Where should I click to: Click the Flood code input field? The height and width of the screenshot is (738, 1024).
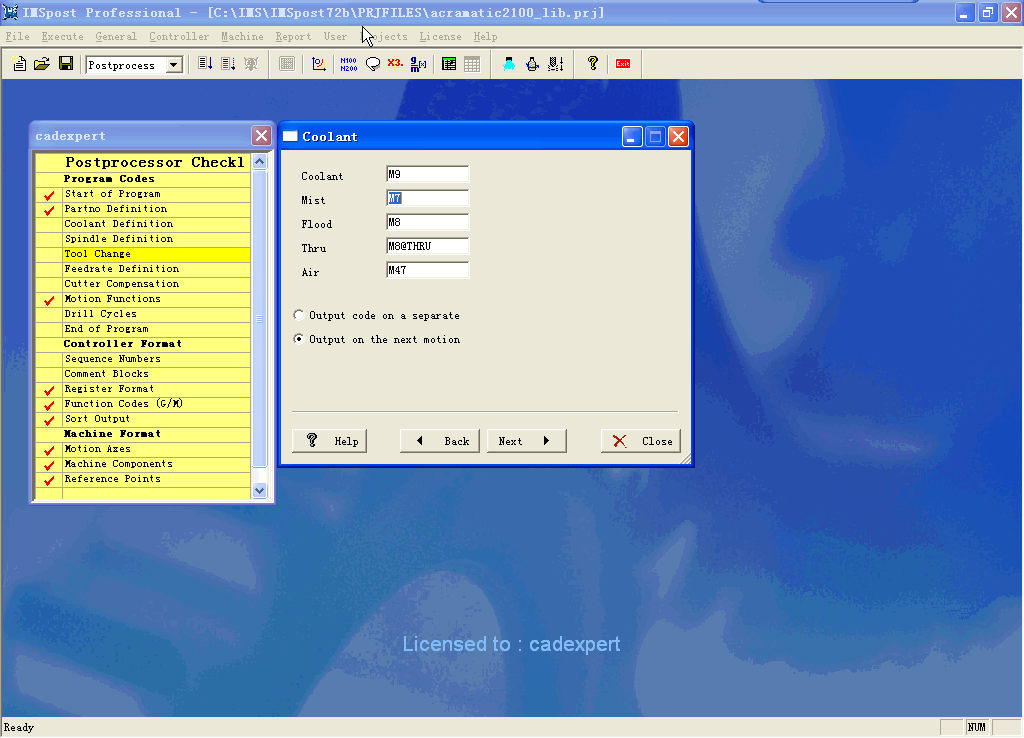tap(428, 223)
